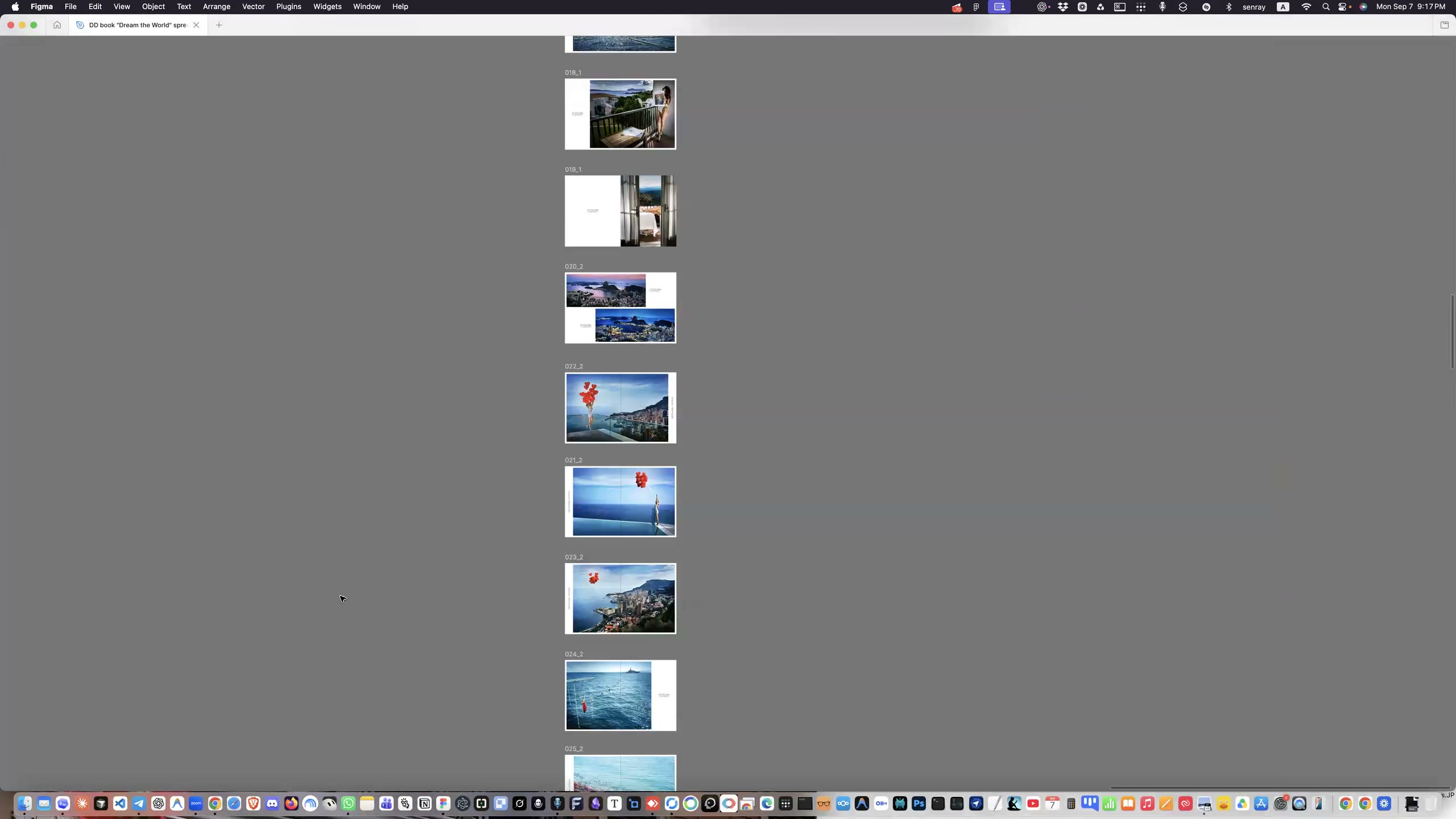Open the Figma application menu
Image resolution: width=1456 pixels, height=819 pixels.
pyautogui.click(x=42, y=7)
